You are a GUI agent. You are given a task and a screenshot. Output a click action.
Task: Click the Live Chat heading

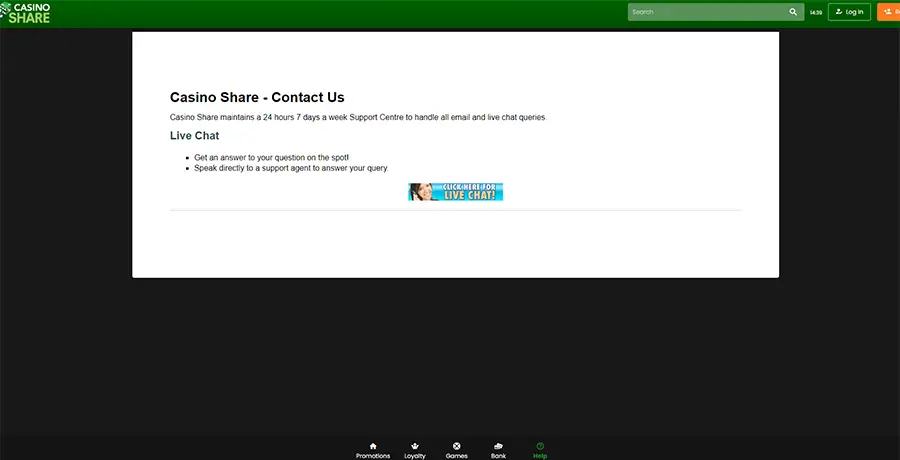tap(195, 136)
